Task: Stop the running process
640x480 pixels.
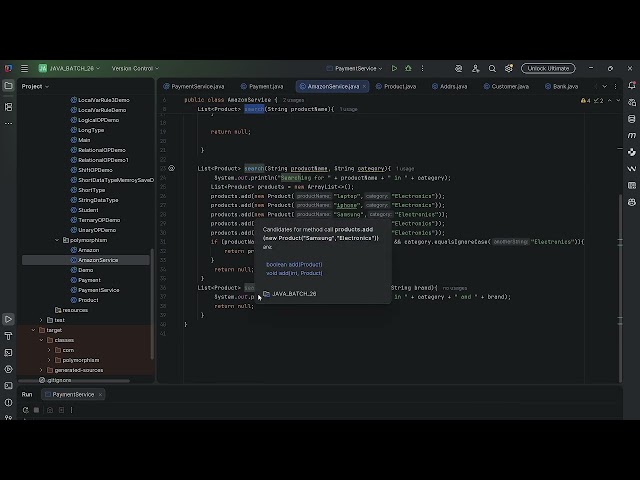Action: coord(36,410)
